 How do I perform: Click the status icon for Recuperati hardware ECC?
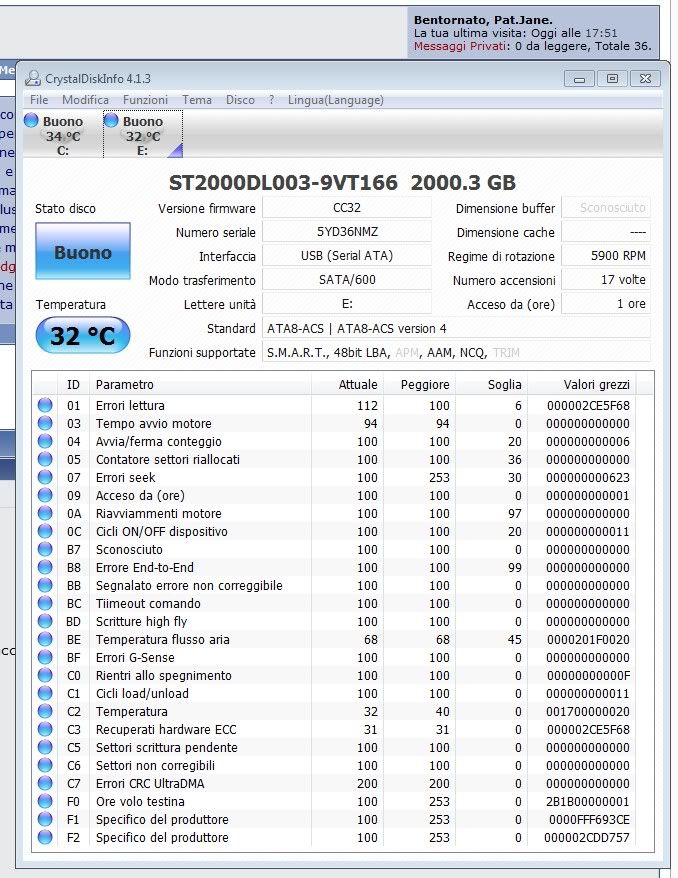(x=45, y=729)
